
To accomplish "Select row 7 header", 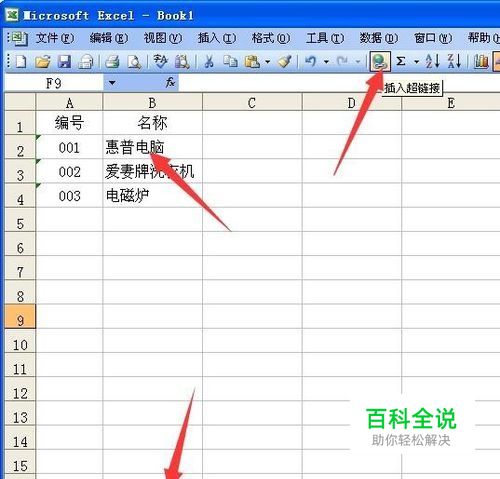I will point(20,268).
